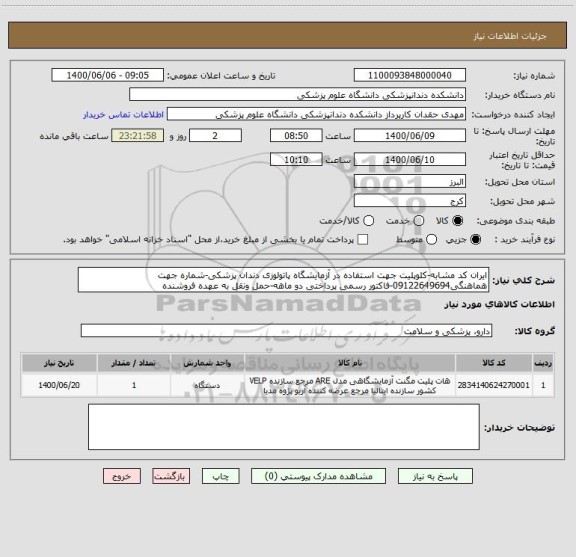
Task: Click the تاریخ نیاز column header
Action: click(59, 363)
